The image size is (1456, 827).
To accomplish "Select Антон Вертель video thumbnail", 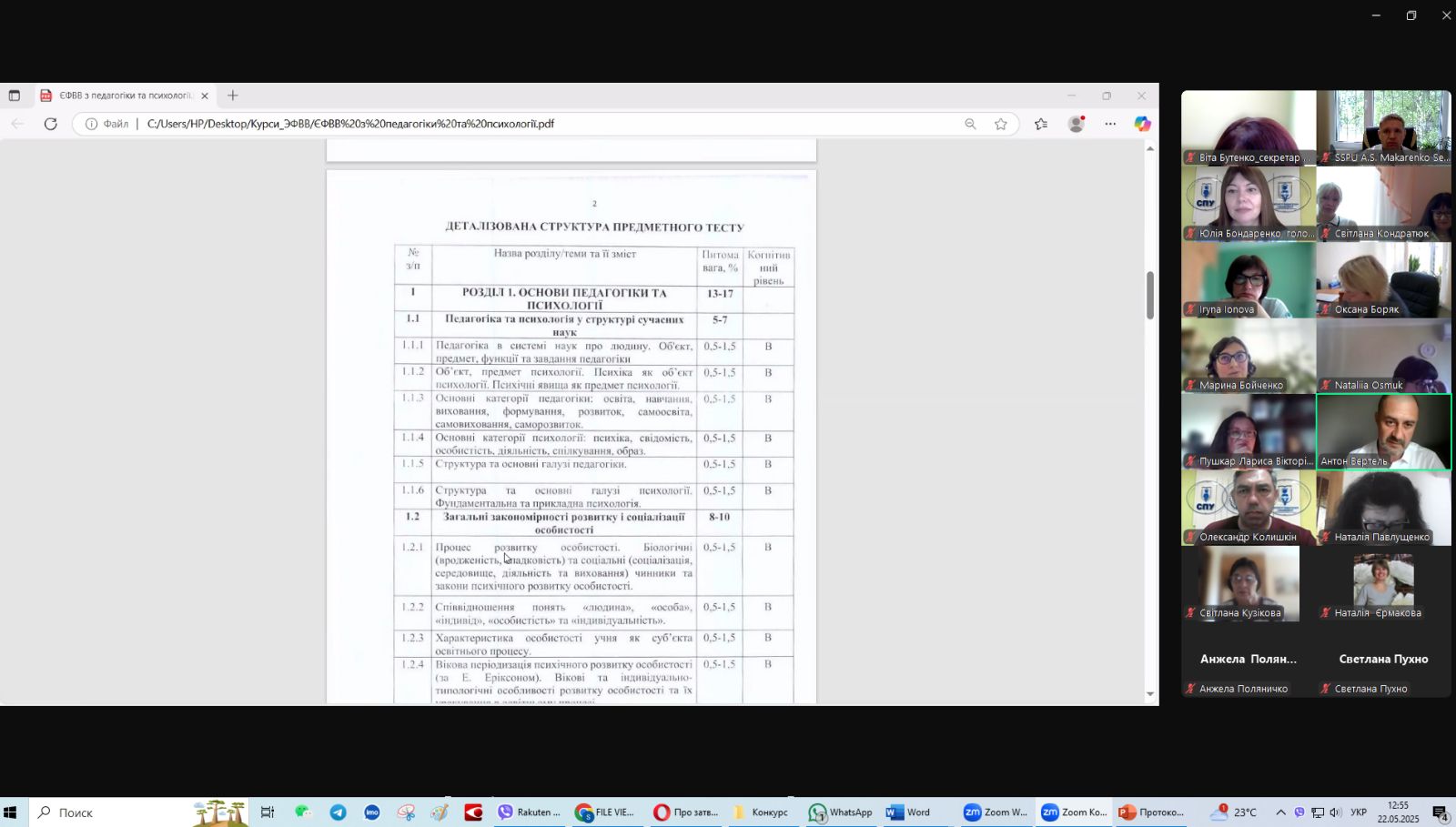I will tap(1383, 431).
